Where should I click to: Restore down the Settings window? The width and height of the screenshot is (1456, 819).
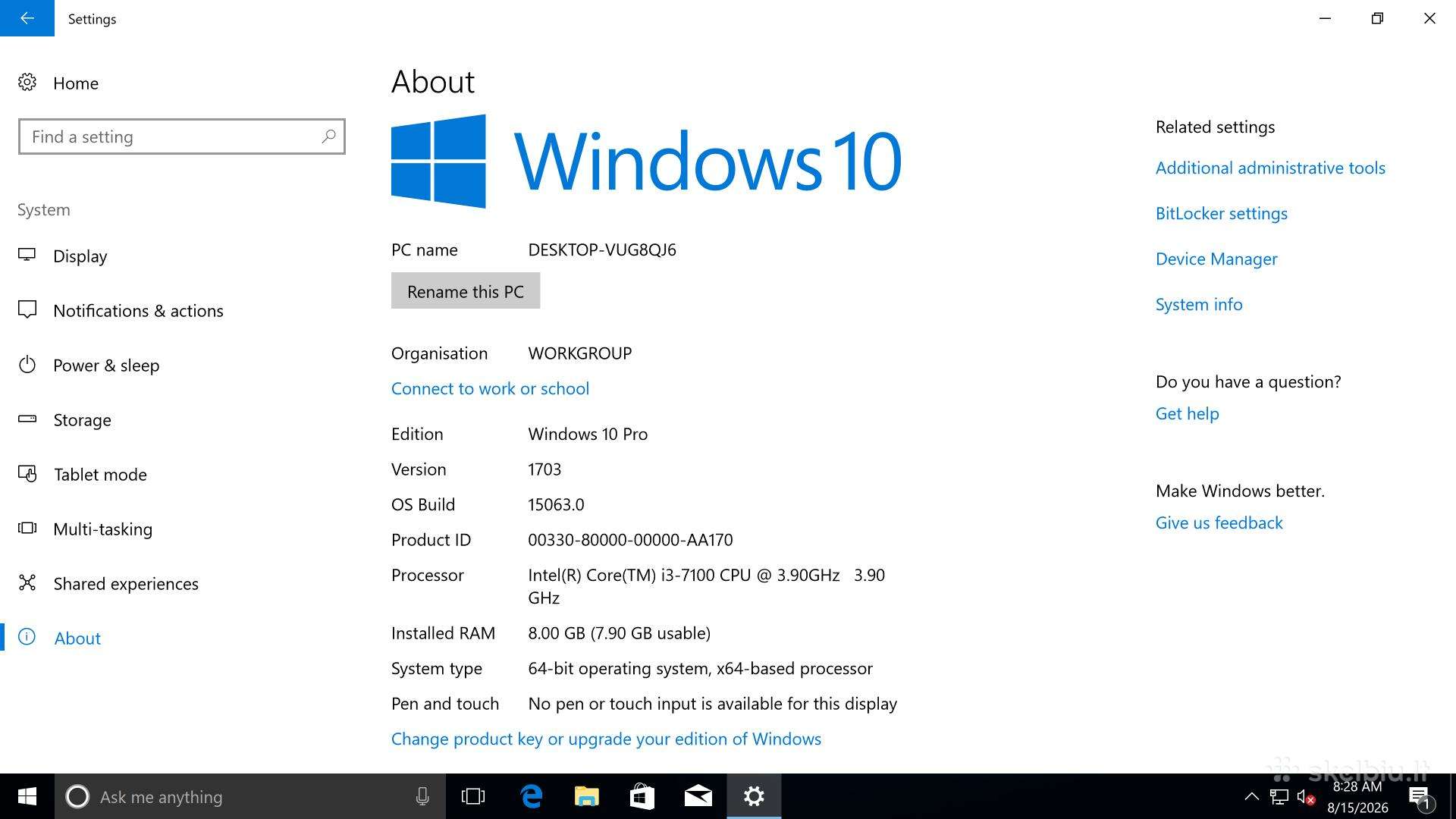1377,18
